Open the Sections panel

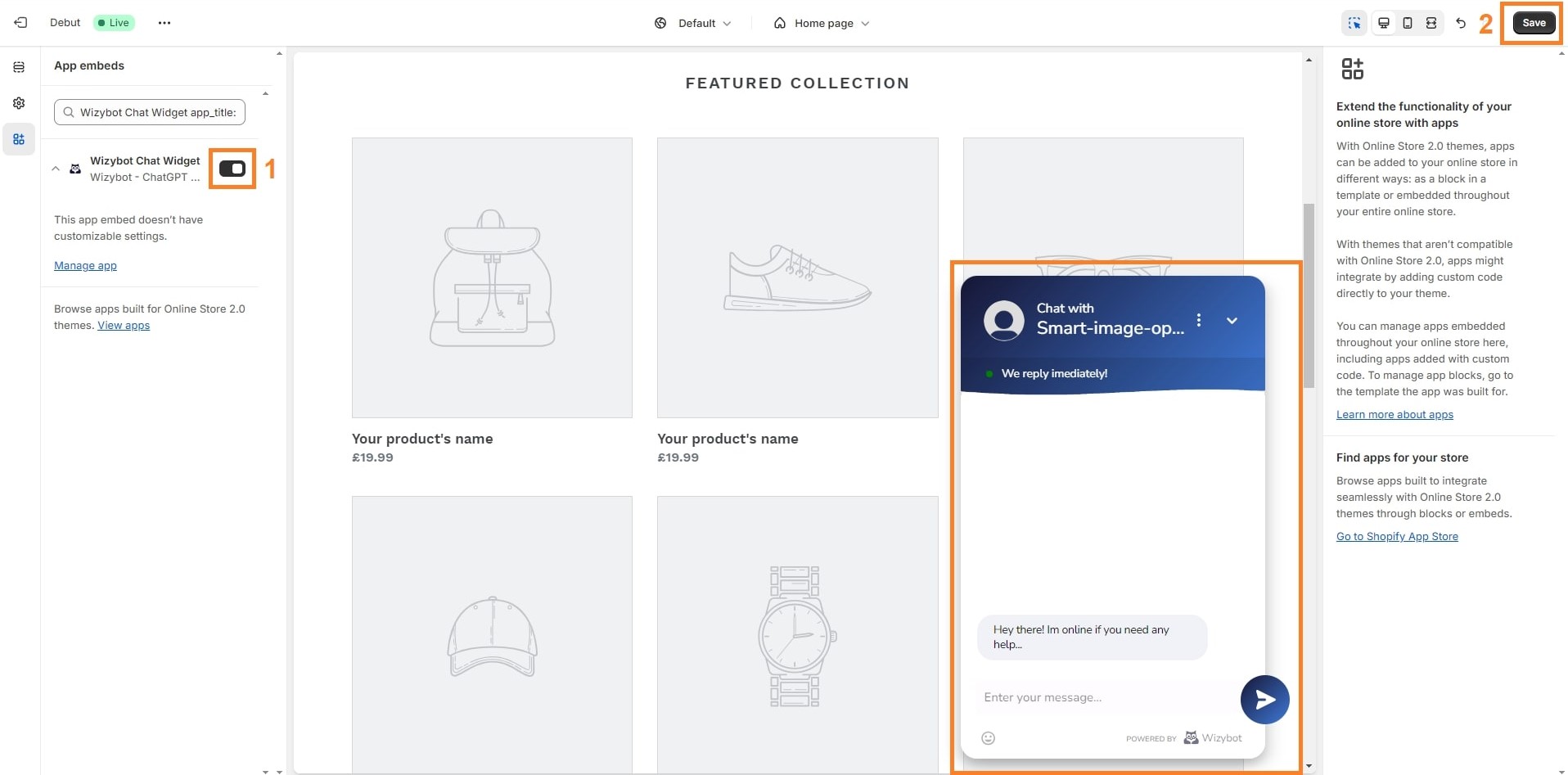[x=18, y=67]
